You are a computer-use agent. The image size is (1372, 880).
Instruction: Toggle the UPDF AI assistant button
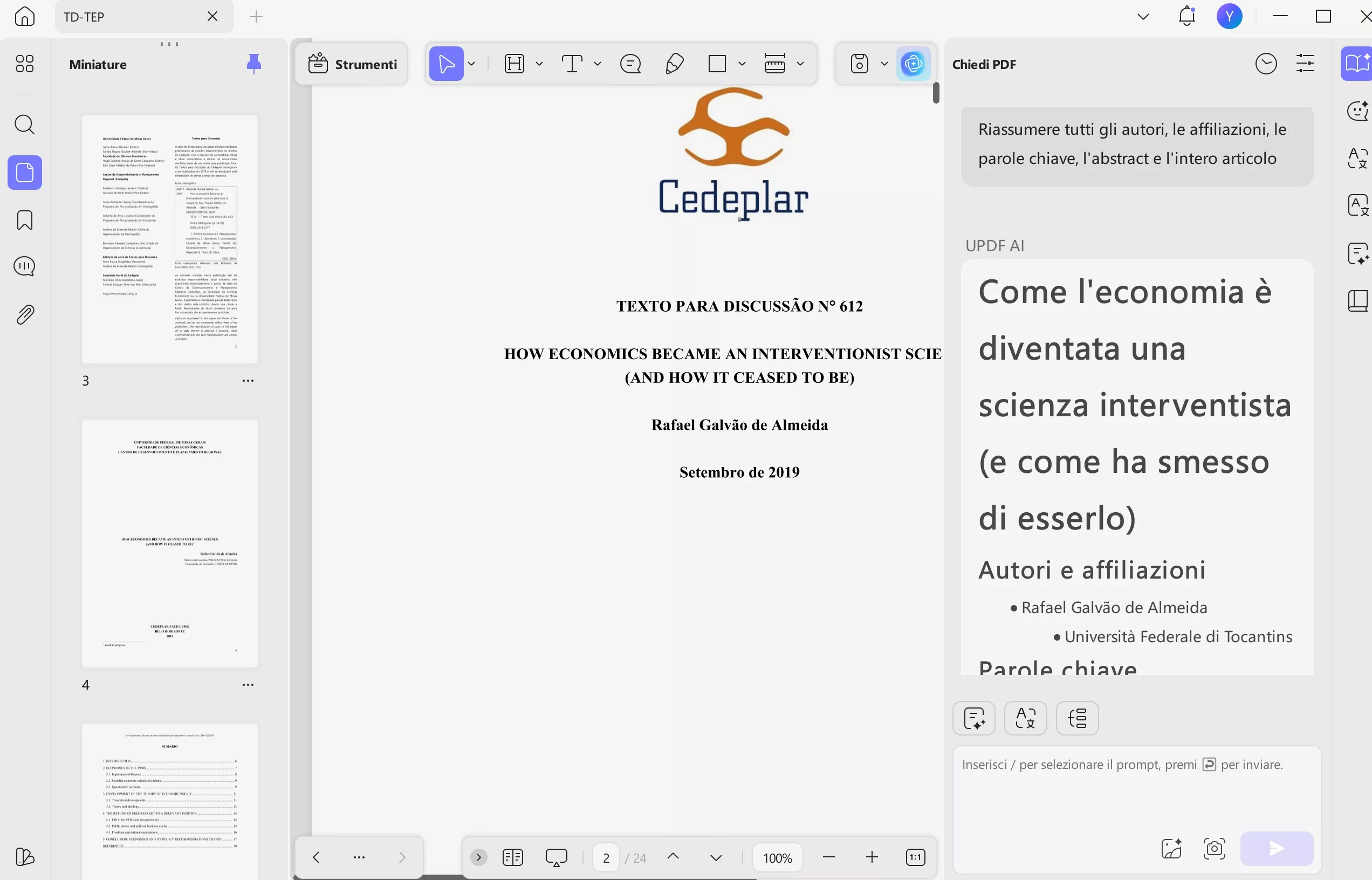[913, 64]
